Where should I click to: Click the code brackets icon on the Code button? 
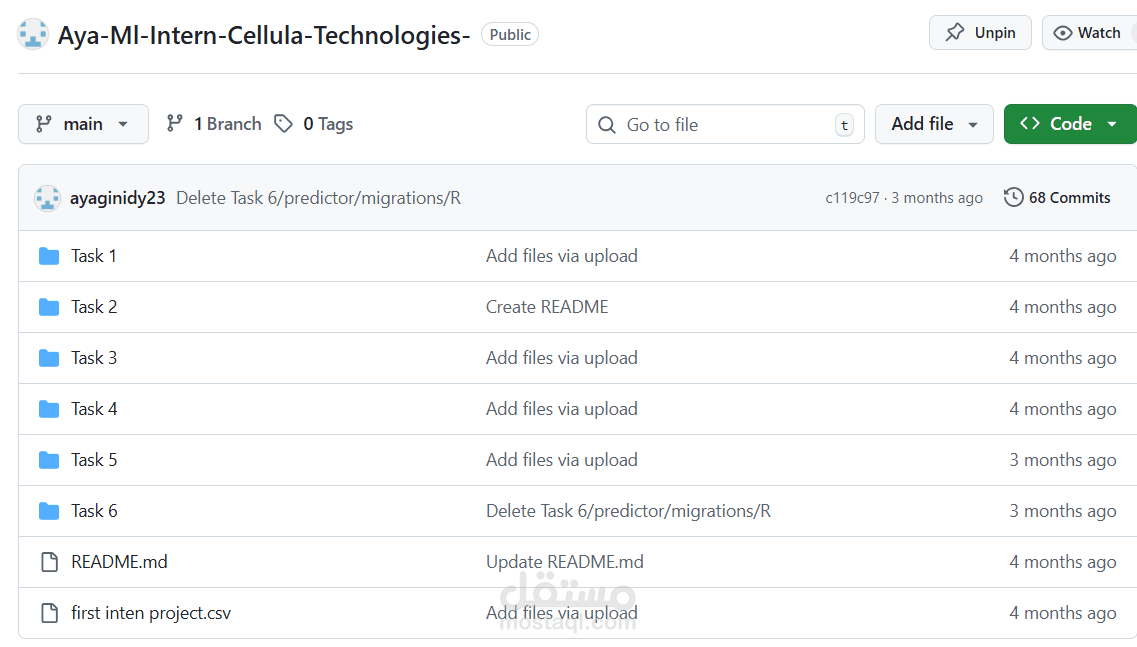coord(1031,123)
